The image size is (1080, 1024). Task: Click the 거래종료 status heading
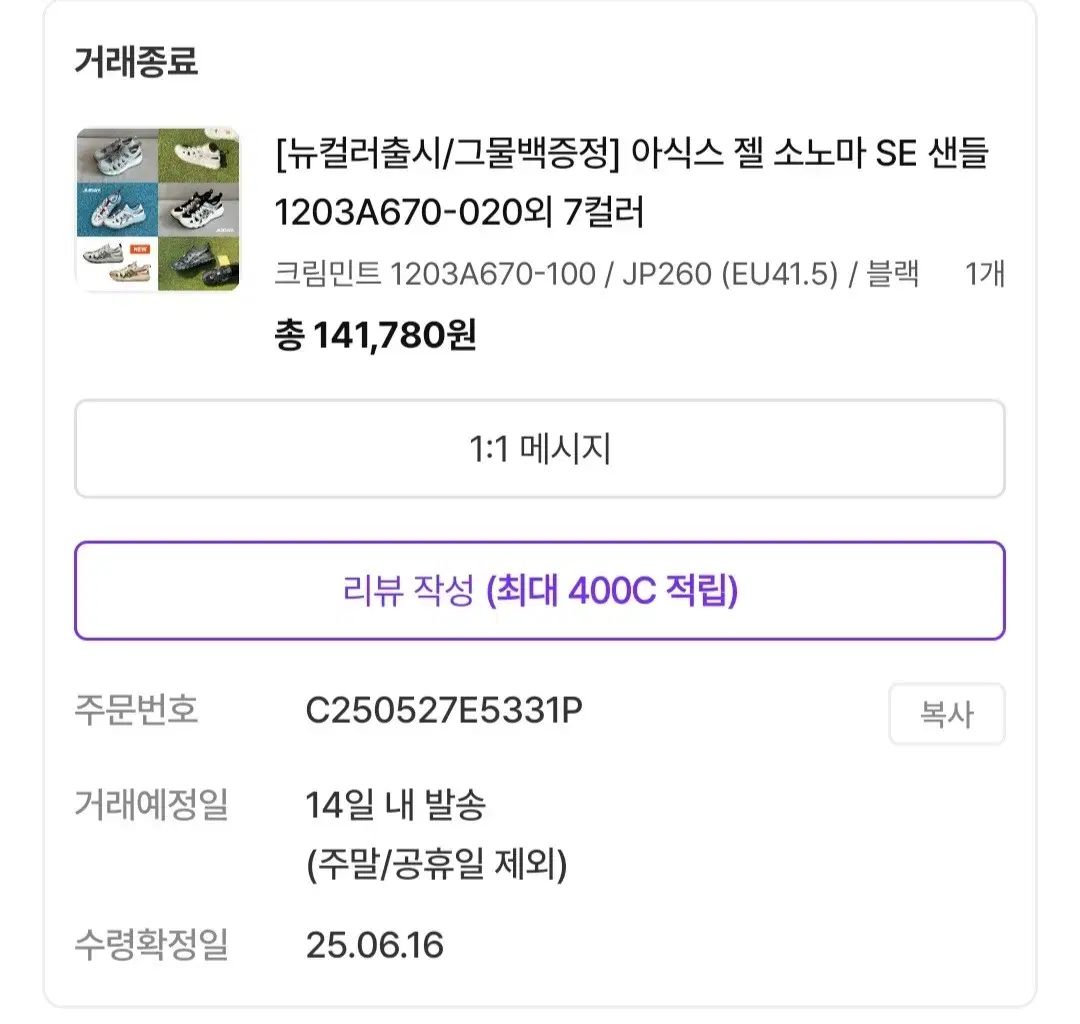pyautogui.click(x=136, y=61)
